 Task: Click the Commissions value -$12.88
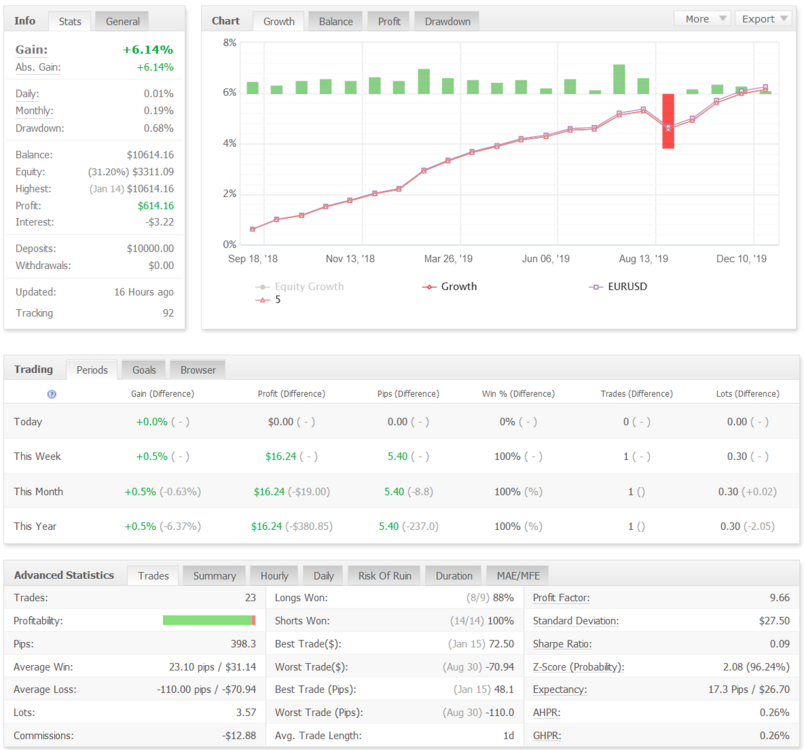(x=239, y=736)
